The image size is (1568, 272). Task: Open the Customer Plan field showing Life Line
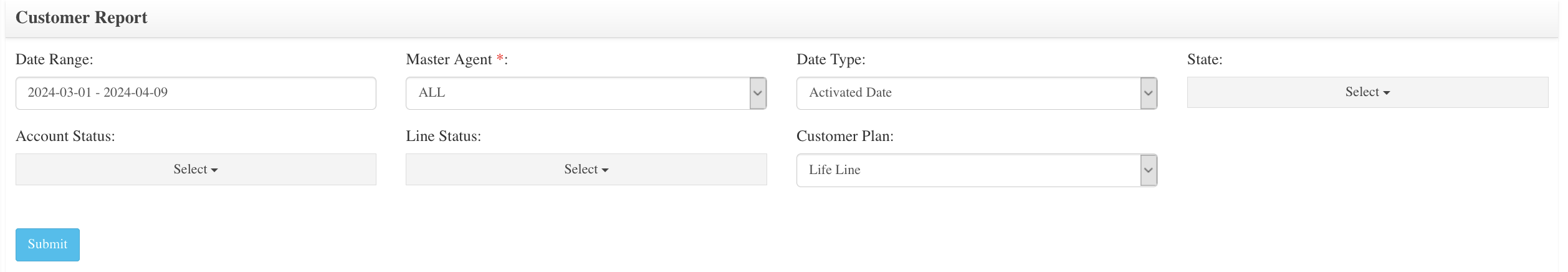click(977, 170)
